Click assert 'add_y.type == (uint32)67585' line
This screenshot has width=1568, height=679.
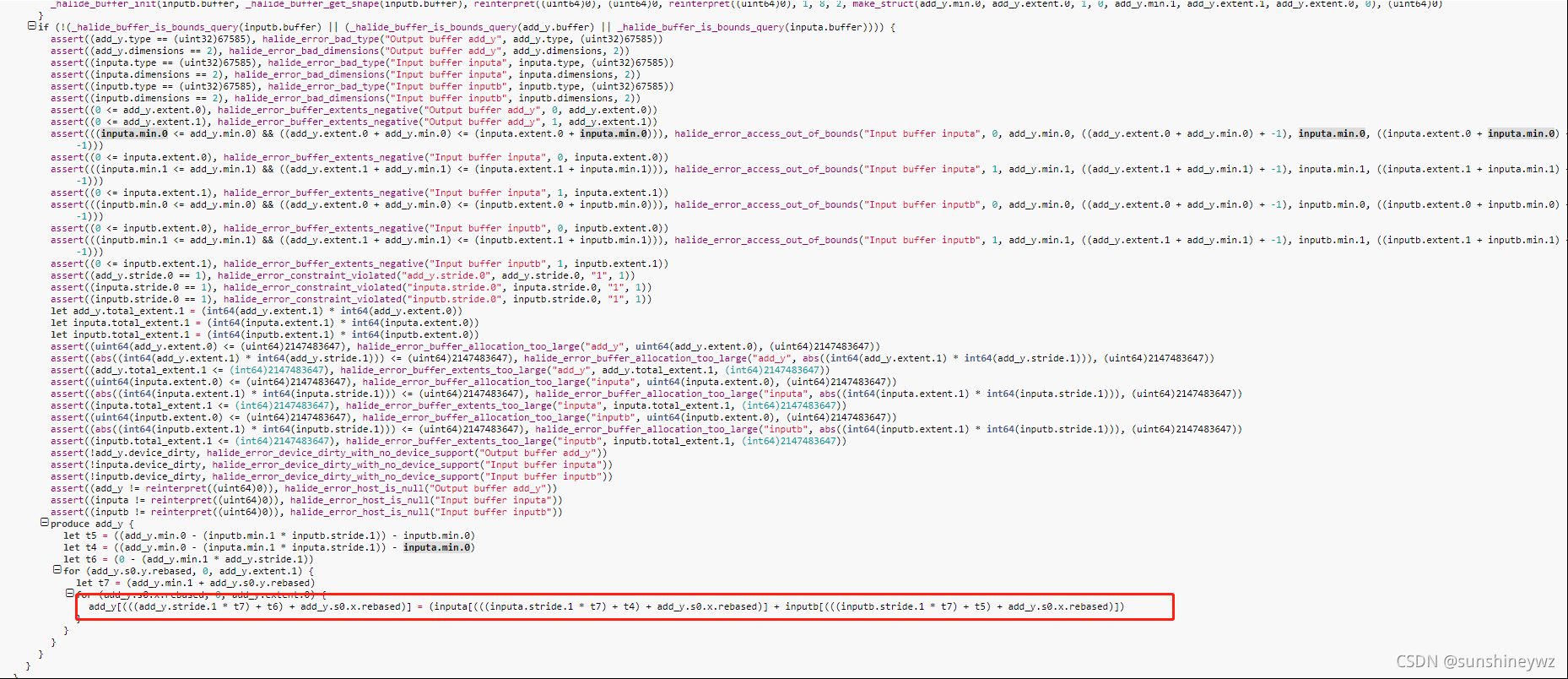point(357,39)
